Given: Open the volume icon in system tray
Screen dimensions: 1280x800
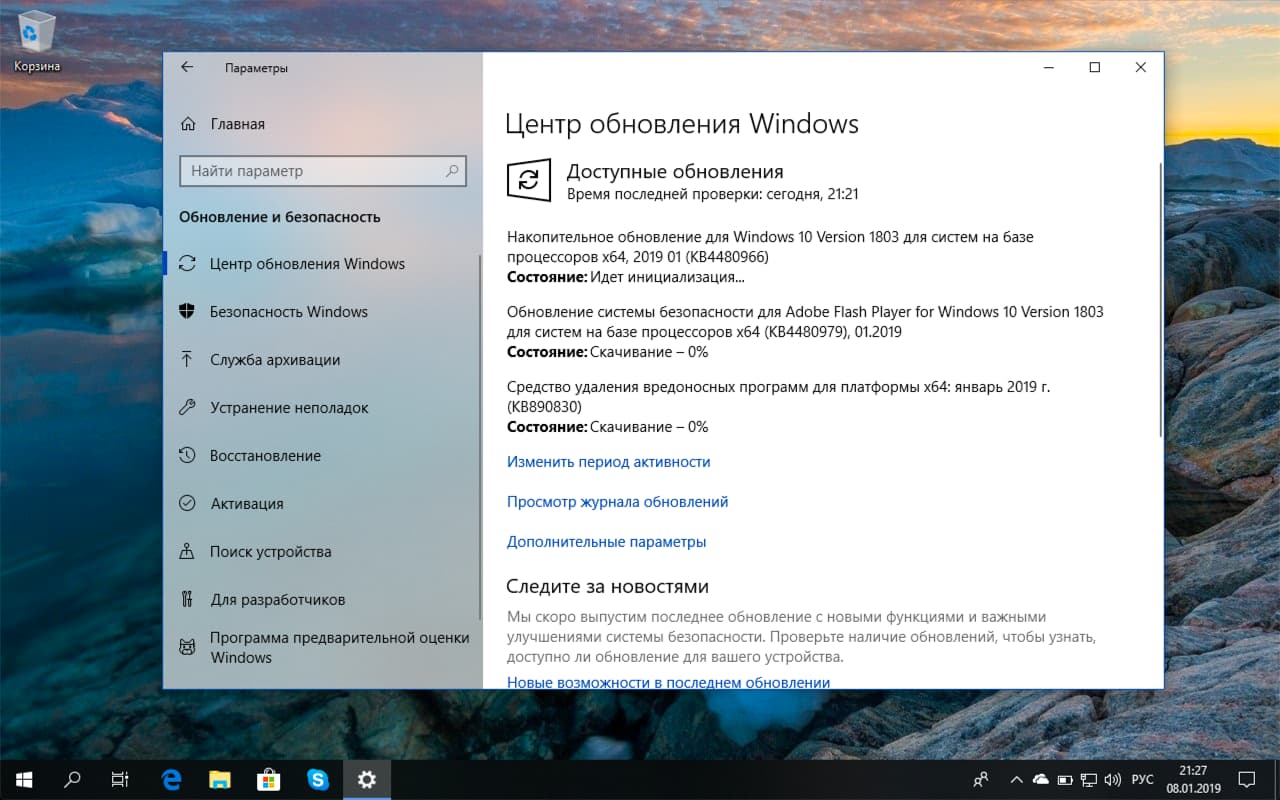Looking at the screenshot, I should pos(1113,779).
